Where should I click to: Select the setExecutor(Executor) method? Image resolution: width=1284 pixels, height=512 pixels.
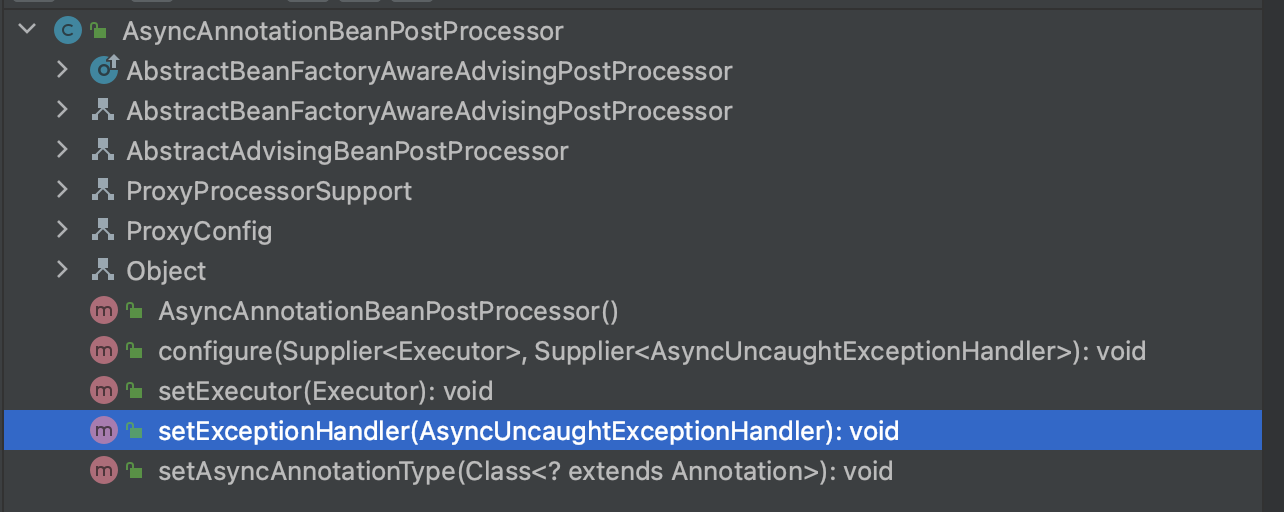tap(325, 391)
